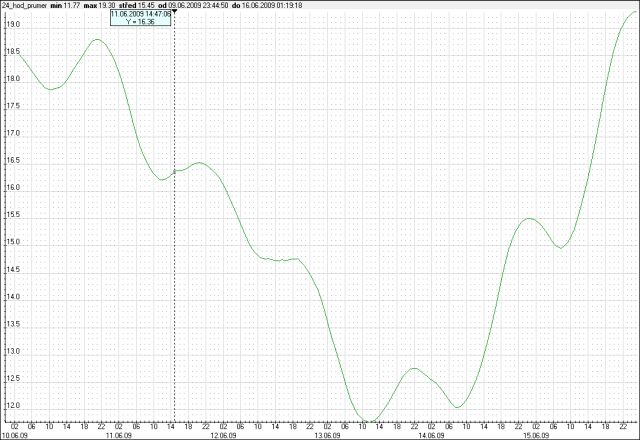640x440 pixels.
Task: Click the stred 15.45 average value
Action: click(141, 5)
